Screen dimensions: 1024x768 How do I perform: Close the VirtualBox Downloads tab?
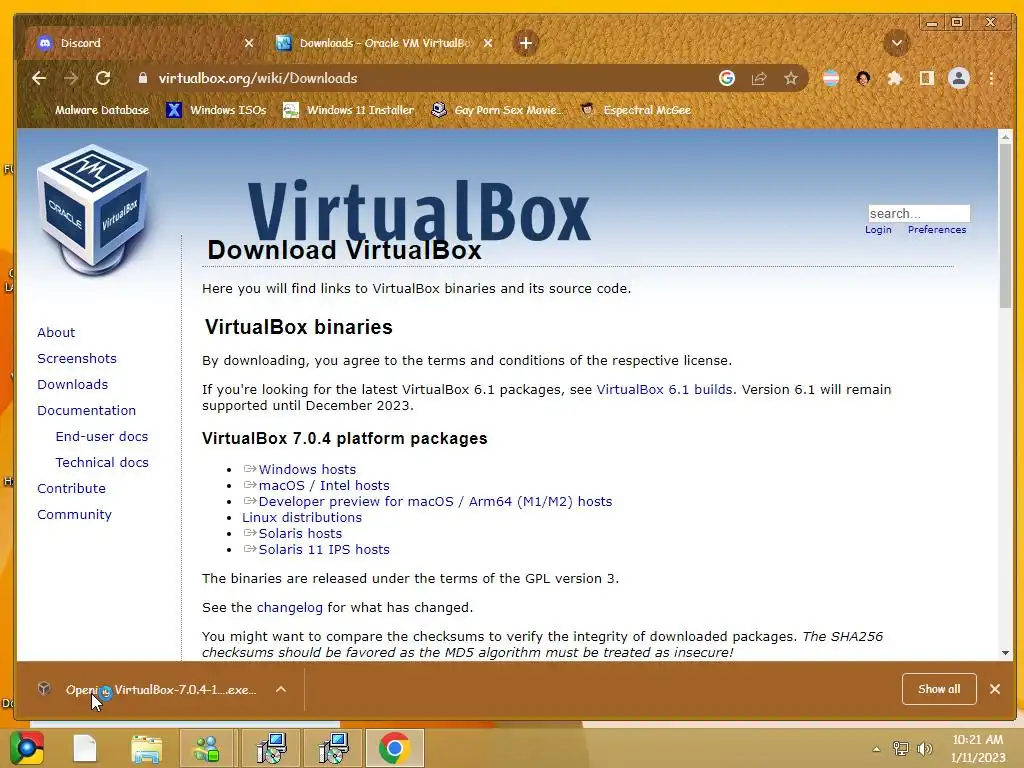[488, 43]
